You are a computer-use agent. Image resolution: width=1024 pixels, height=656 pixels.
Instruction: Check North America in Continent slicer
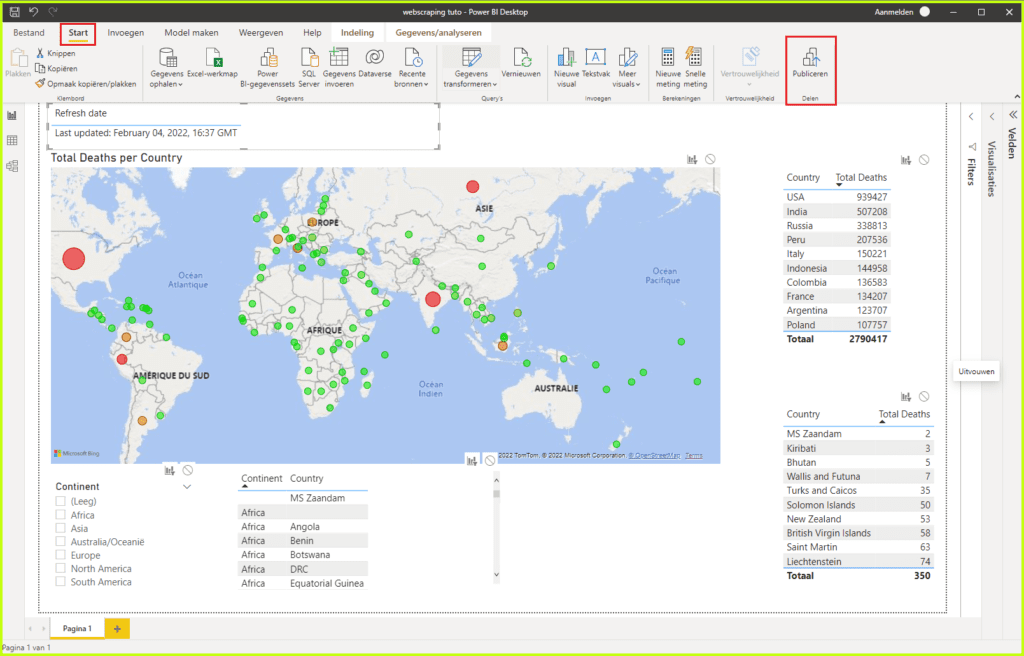pos(61,568)
